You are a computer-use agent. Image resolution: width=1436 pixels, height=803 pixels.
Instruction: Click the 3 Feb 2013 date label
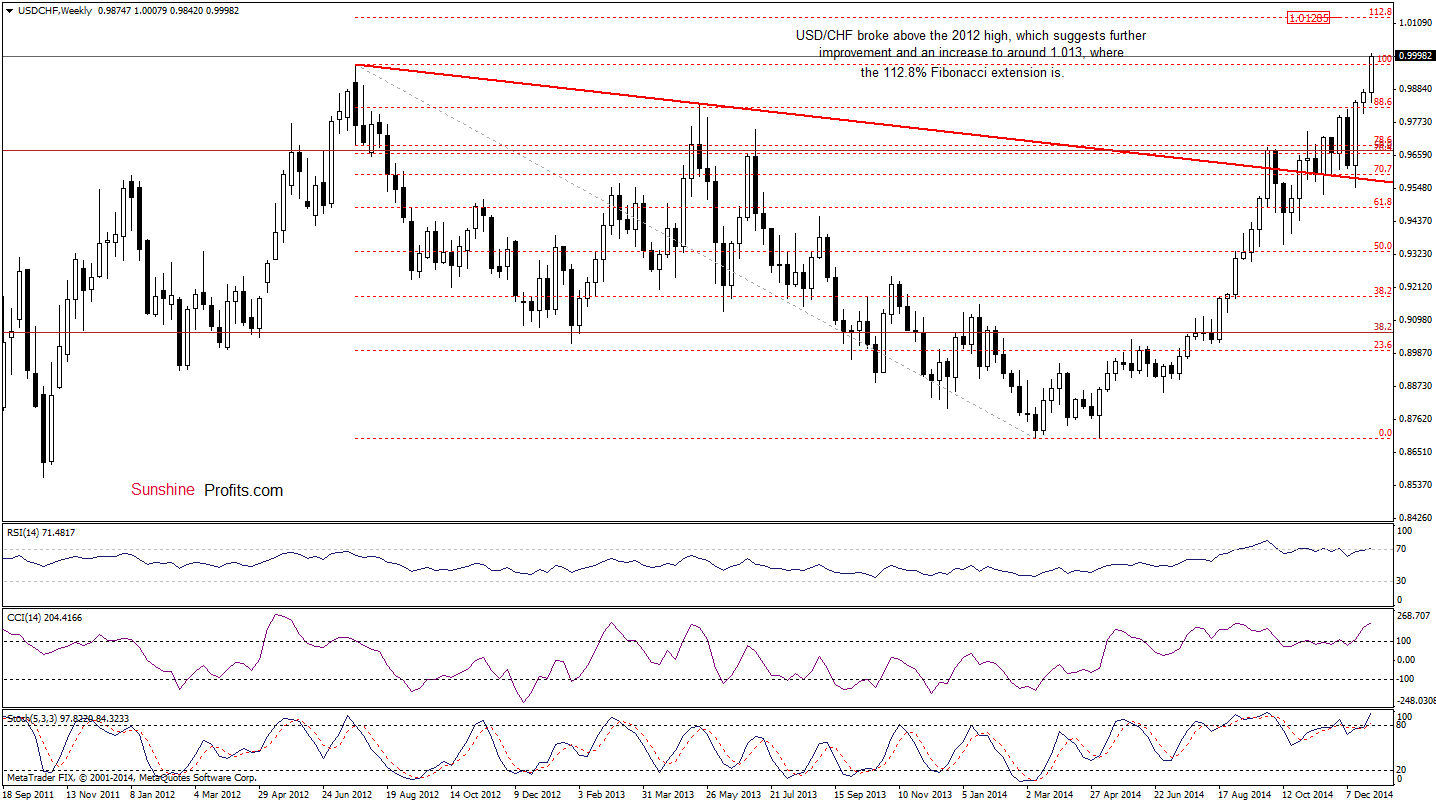602,794
